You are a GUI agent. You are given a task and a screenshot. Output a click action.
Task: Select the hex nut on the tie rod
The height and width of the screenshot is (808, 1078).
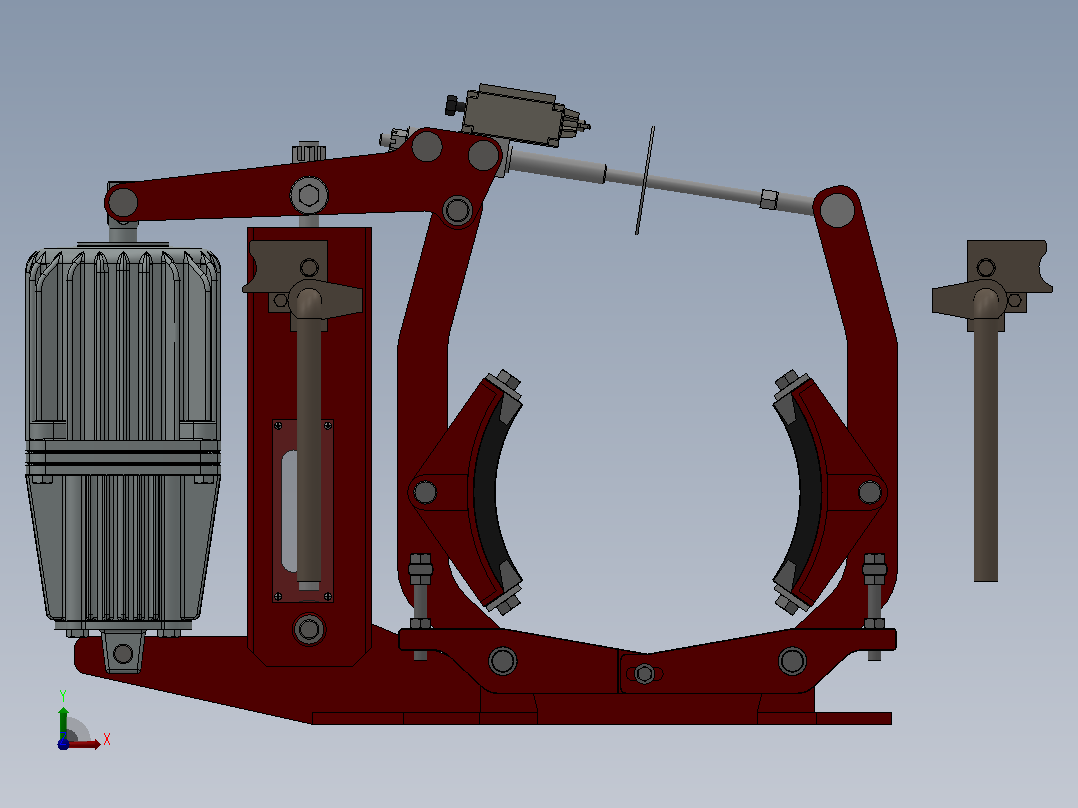(769, 199)
